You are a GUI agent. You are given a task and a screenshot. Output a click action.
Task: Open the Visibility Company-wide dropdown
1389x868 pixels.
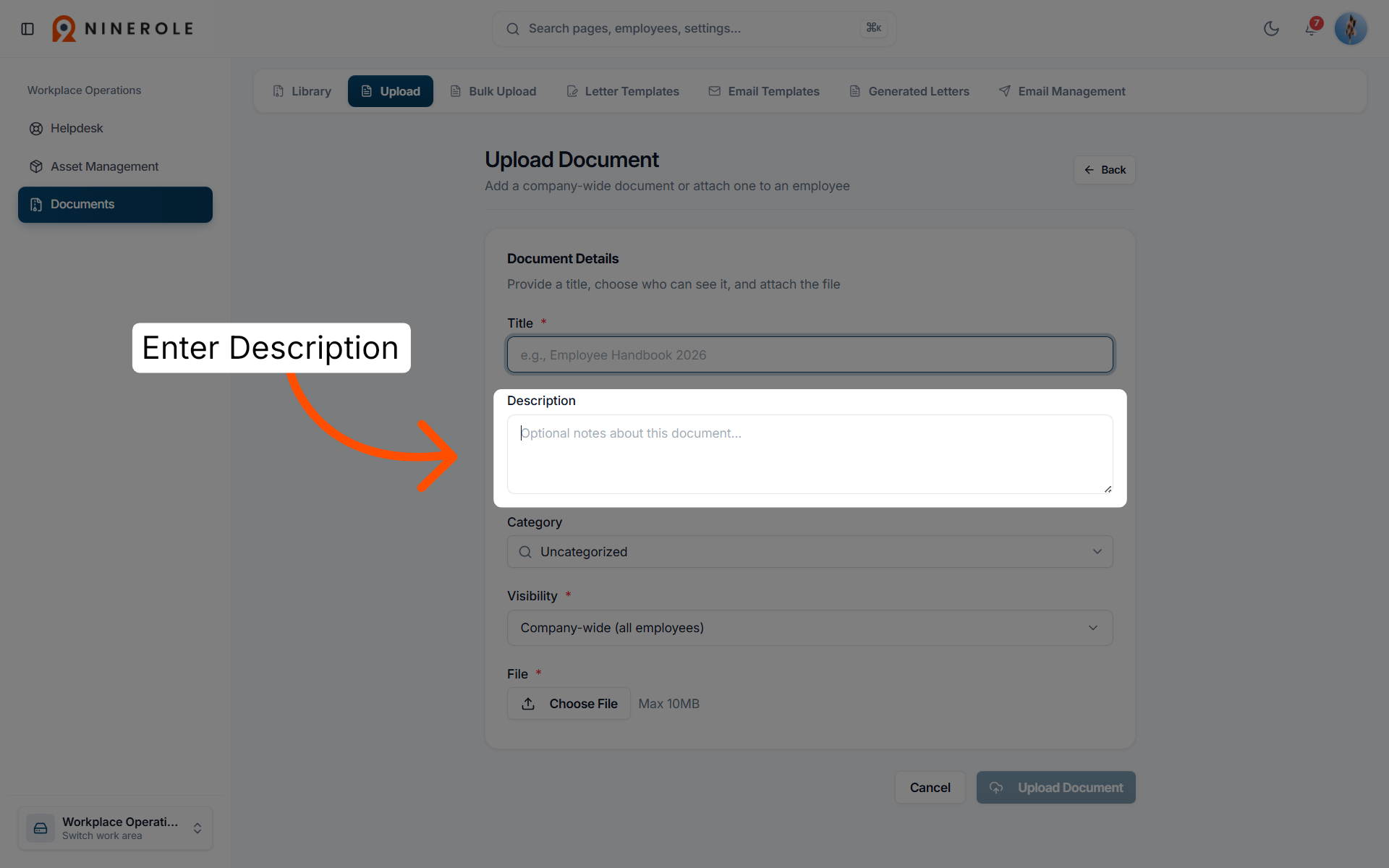(x=810, y=628)
